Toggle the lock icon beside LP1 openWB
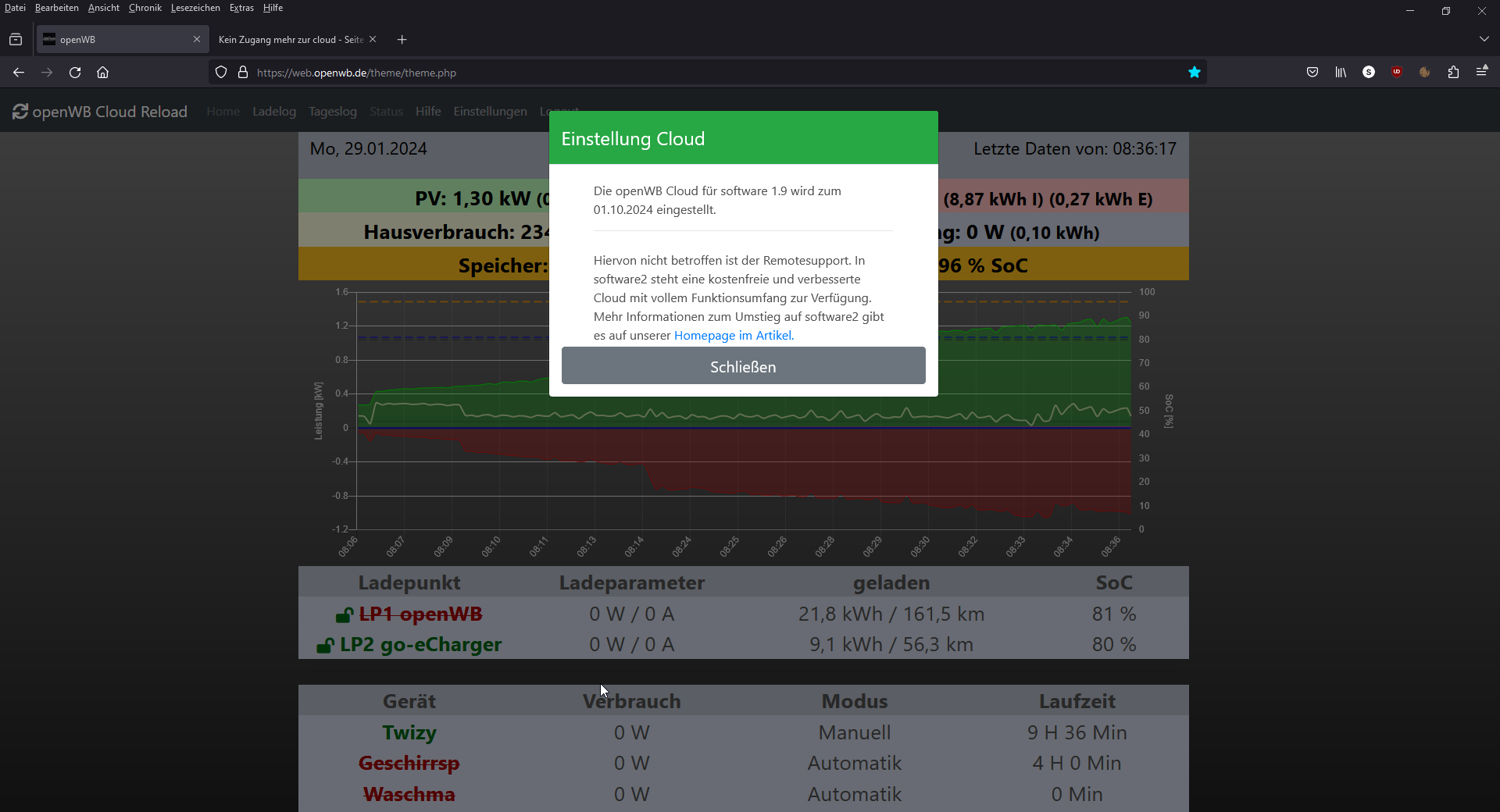 coord(345,615)
